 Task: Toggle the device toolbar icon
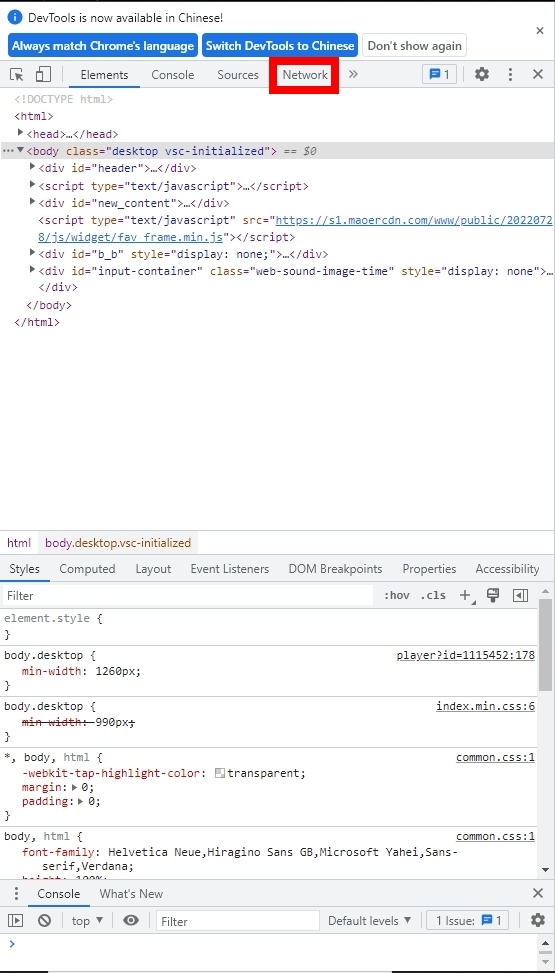(x=43, y=75)
